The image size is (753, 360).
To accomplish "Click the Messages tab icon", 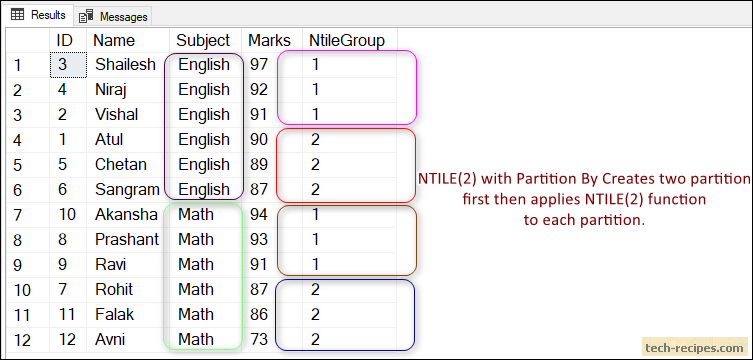I will (x=86, y=17).
